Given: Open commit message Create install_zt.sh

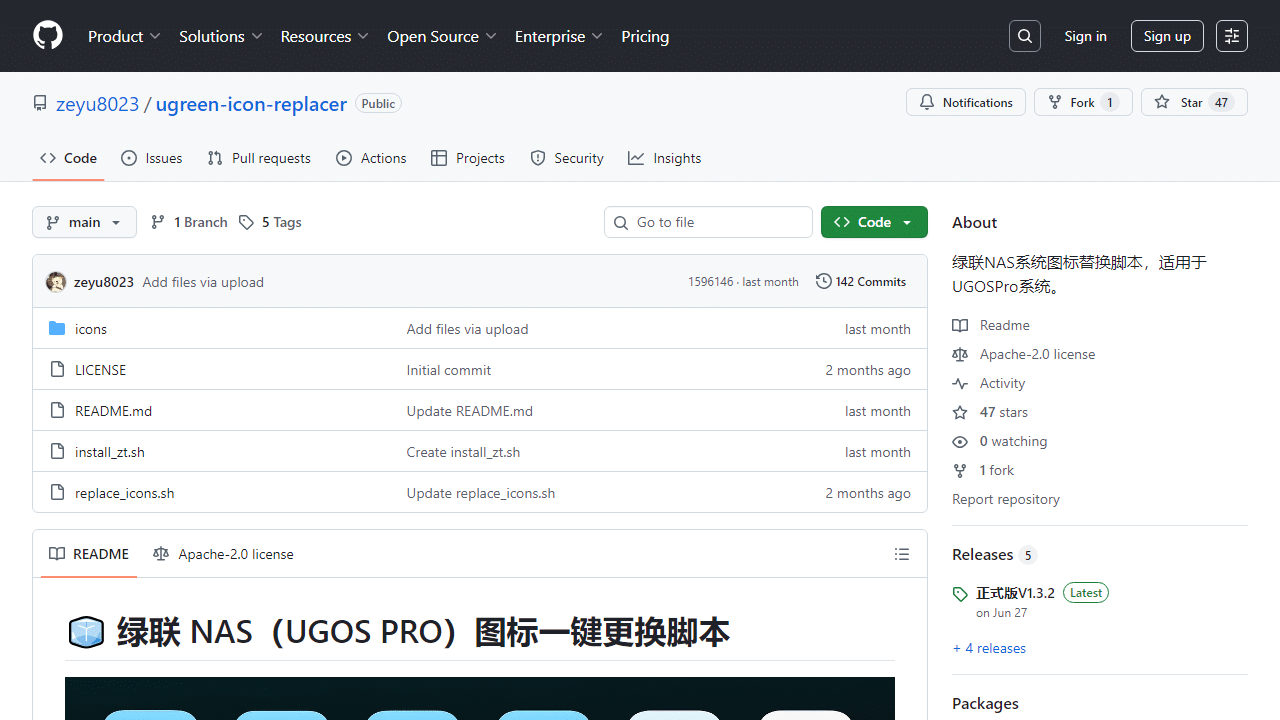Looking at the screenshot, I should pyautogui.click(x=463, y=452).
